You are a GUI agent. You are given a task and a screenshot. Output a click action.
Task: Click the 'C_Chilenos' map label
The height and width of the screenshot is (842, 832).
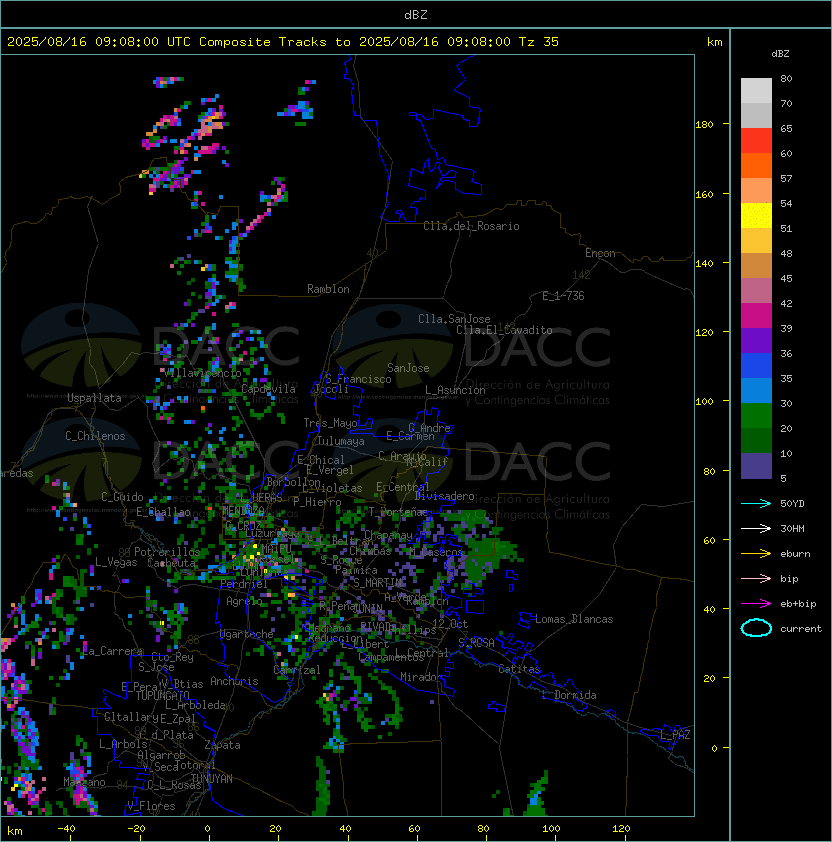(95, 436)
